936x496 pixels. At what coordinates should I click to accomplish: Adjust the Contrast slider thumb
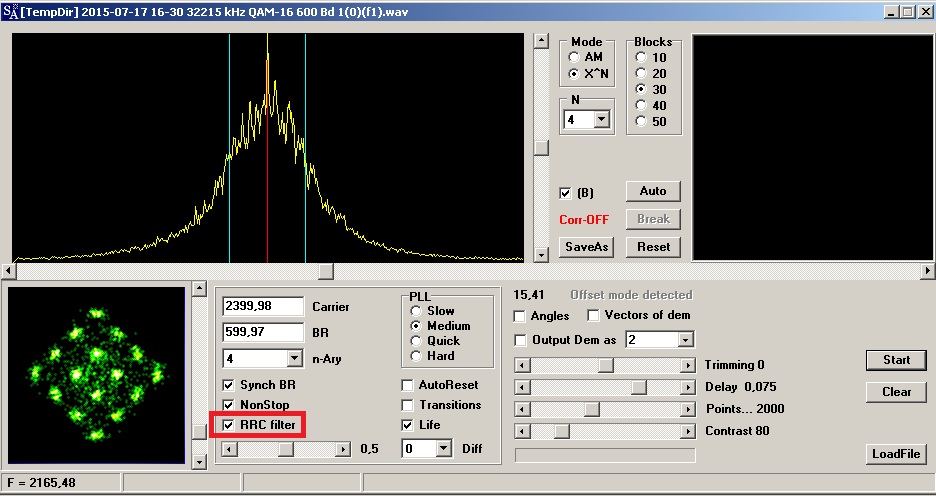(562, 431)
